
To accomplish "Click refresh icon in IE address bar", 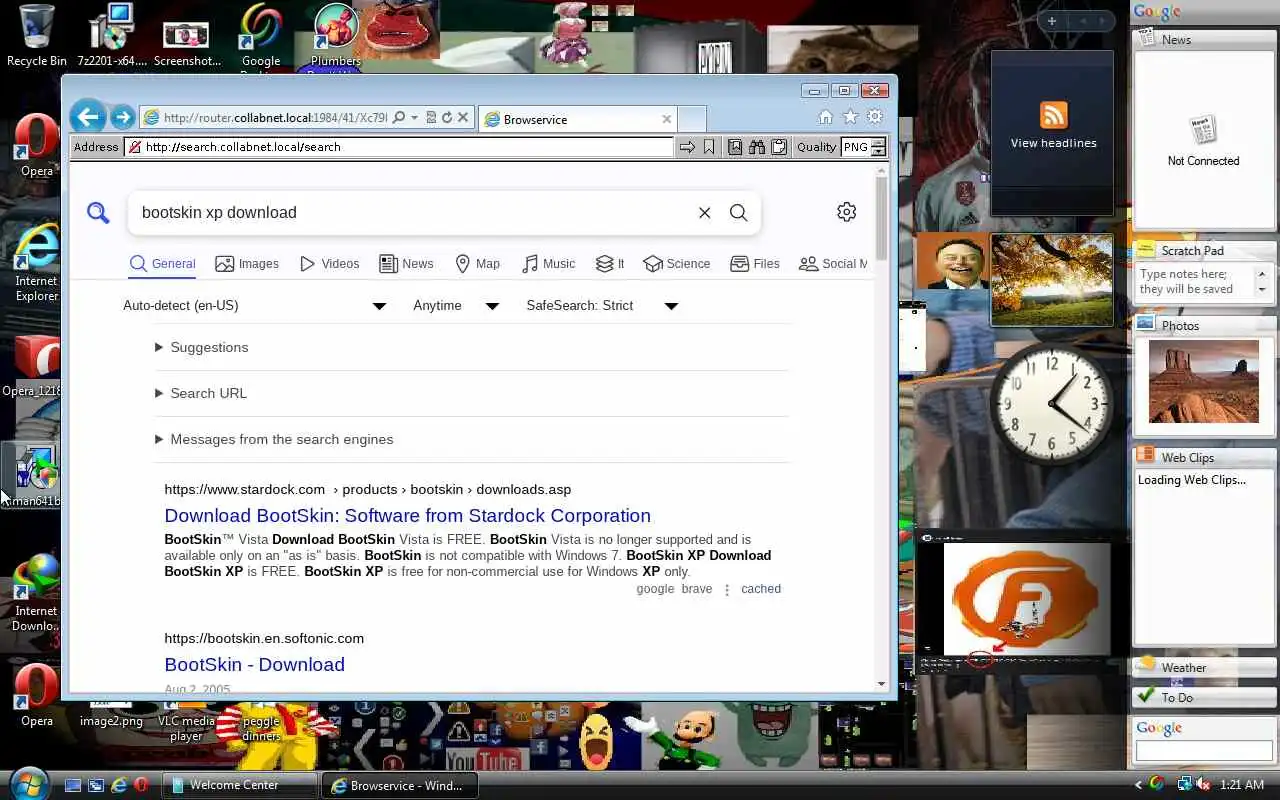I will pos(447,117).
